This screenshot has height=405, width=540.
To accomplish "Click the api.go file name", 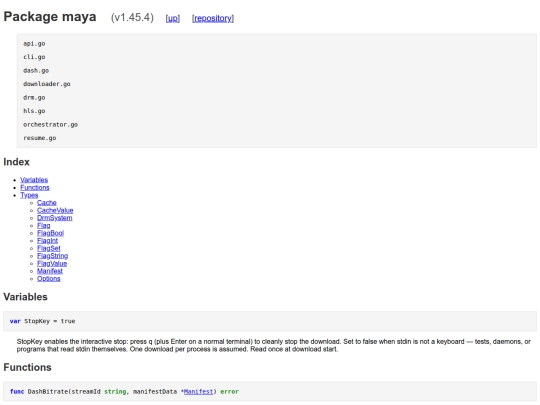I will point(34,44).
